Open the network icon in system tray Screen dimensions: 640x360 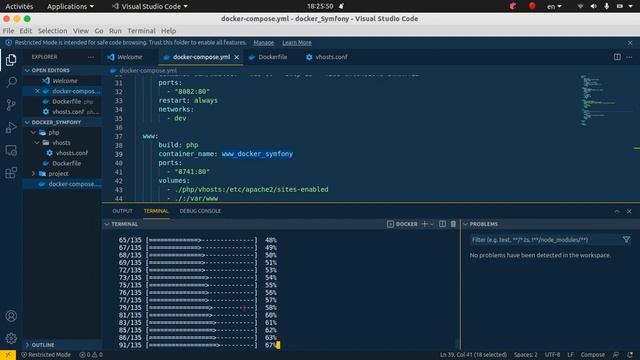coord(580,6)
